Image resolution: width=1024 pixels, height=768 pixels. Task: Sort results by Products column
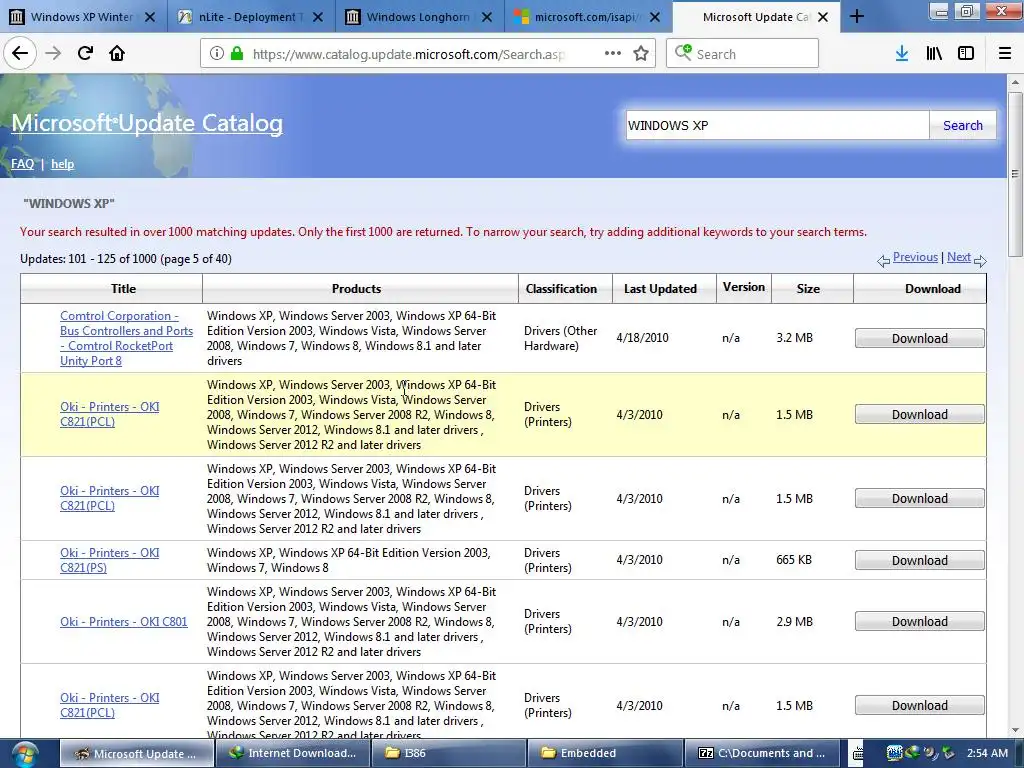[357, 289]
